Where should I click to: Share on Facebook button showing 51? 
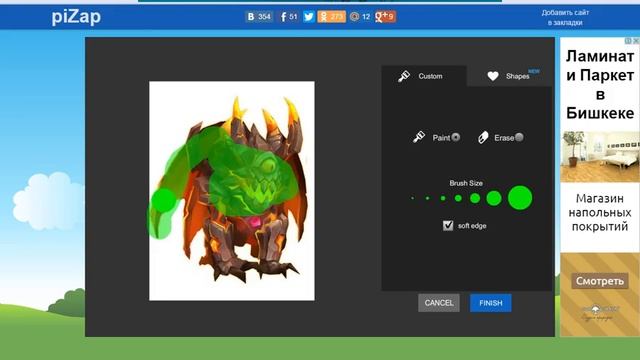coord(288,17)
